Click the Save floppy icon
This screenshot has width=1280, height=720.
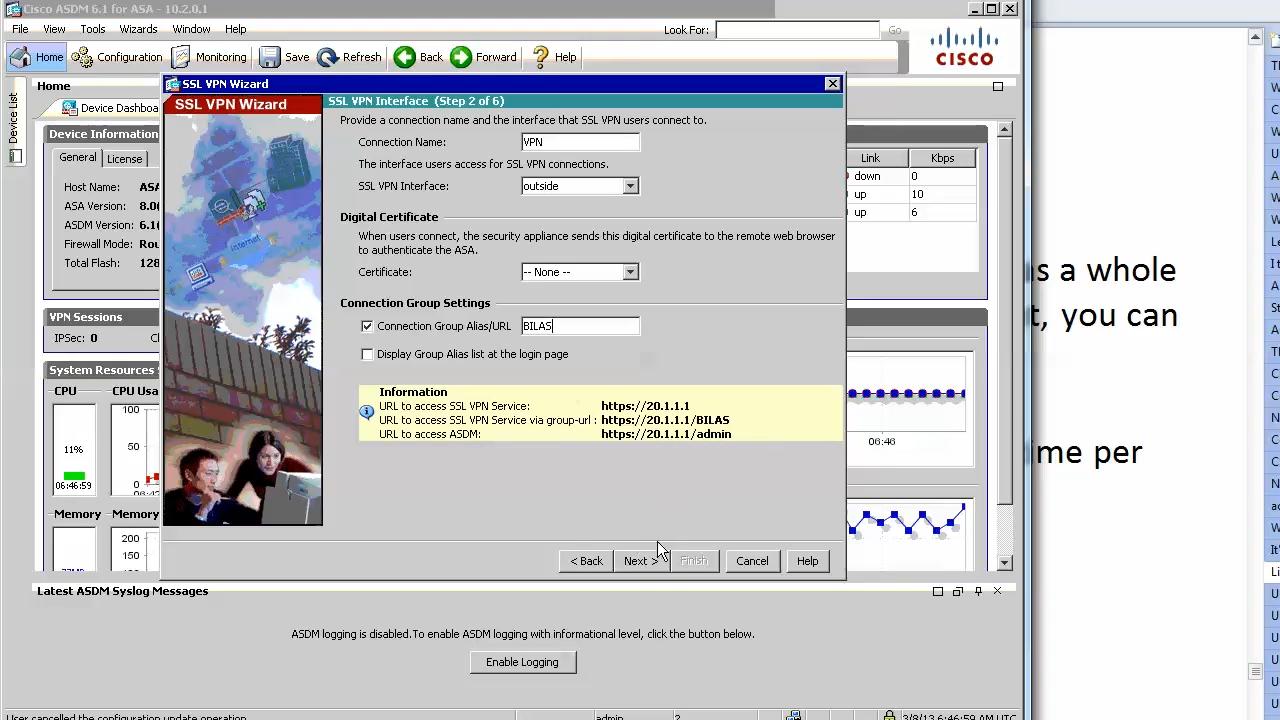coord(270,57)
